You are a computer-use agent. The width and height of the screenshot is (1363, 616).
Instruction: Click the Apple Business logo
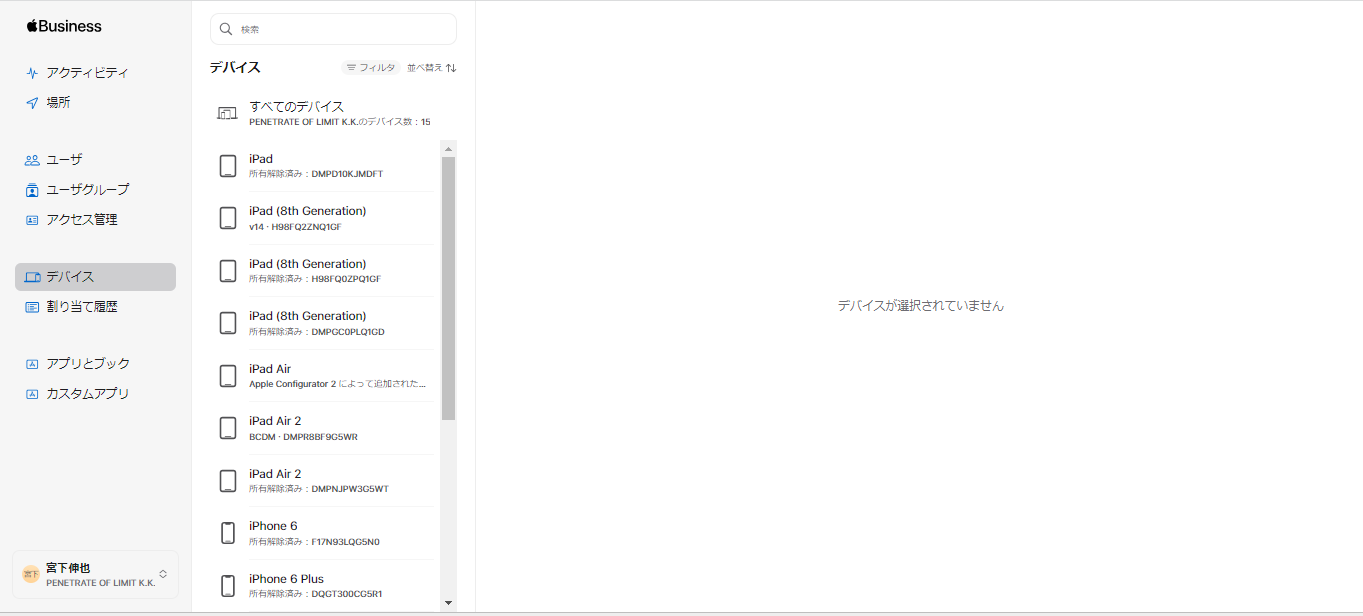click(x=64, y=26)
